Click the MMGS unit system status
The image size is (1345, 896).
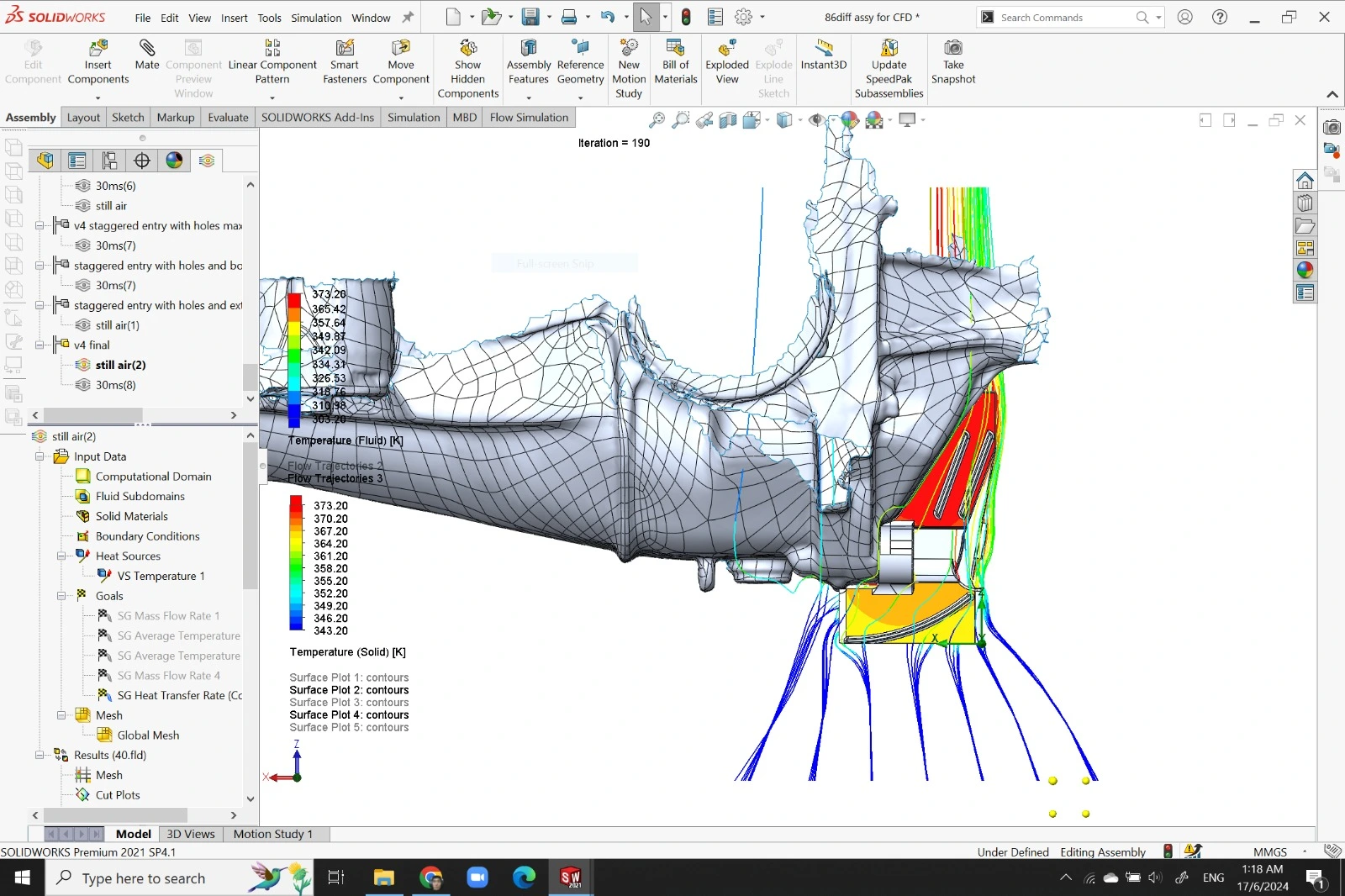[1269, 852]
